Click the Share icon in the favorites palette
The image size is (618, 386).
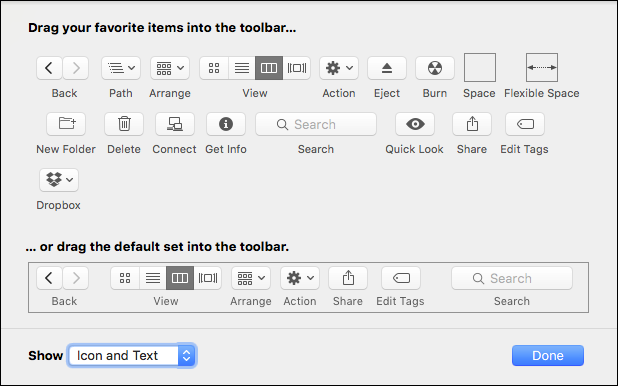[472, 124]
